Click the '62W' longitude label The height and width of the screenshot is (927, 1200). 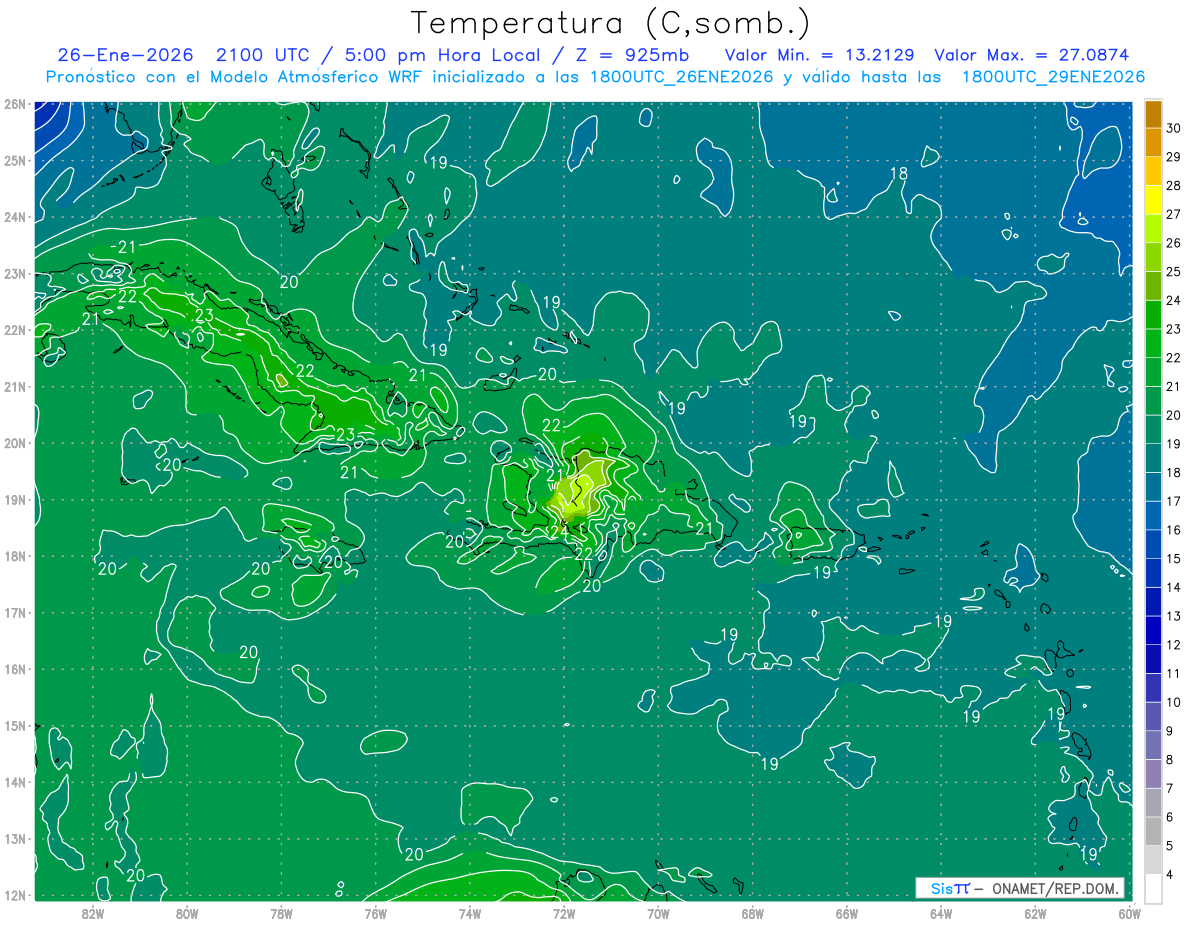pos(1035,912)
